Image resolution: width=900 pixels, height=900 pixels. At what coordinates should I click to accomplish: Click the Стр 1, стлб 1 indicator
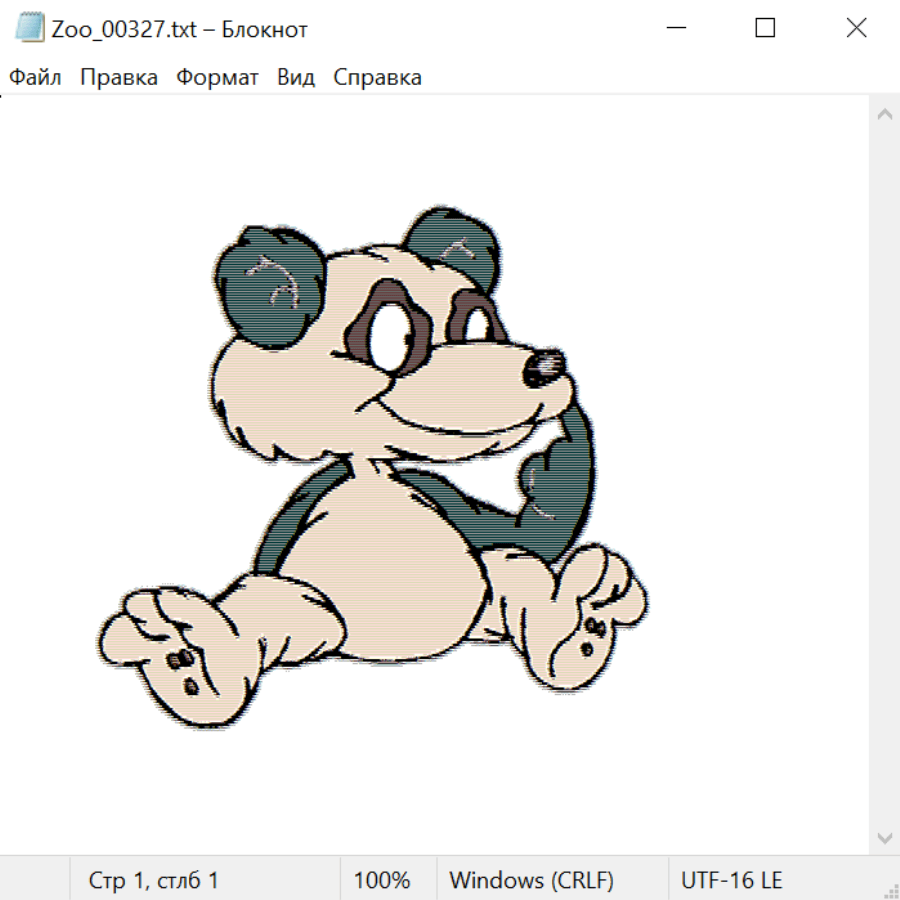coord(154,880)
